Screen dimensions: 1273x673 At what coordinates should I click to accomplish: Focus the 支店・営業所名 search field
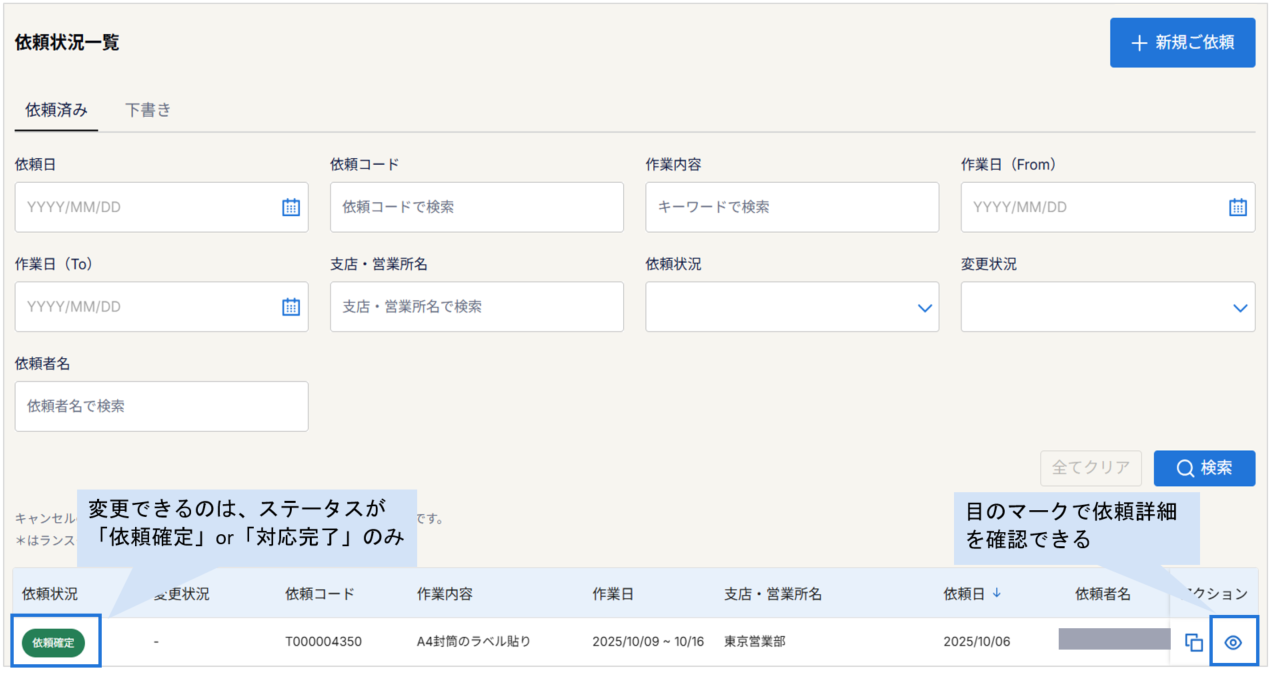pos(477,307)
